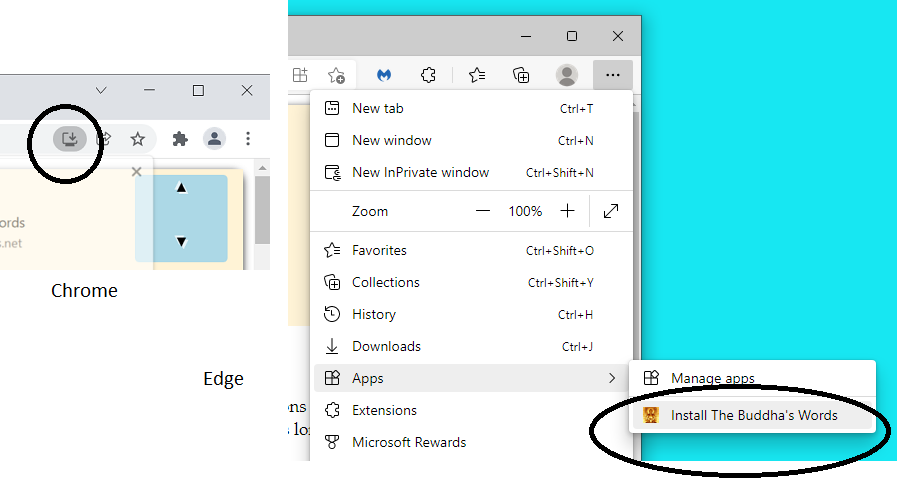Click Edge's apps grid icon in address bar
897x495 pixels.
click(x=300, y=75)
